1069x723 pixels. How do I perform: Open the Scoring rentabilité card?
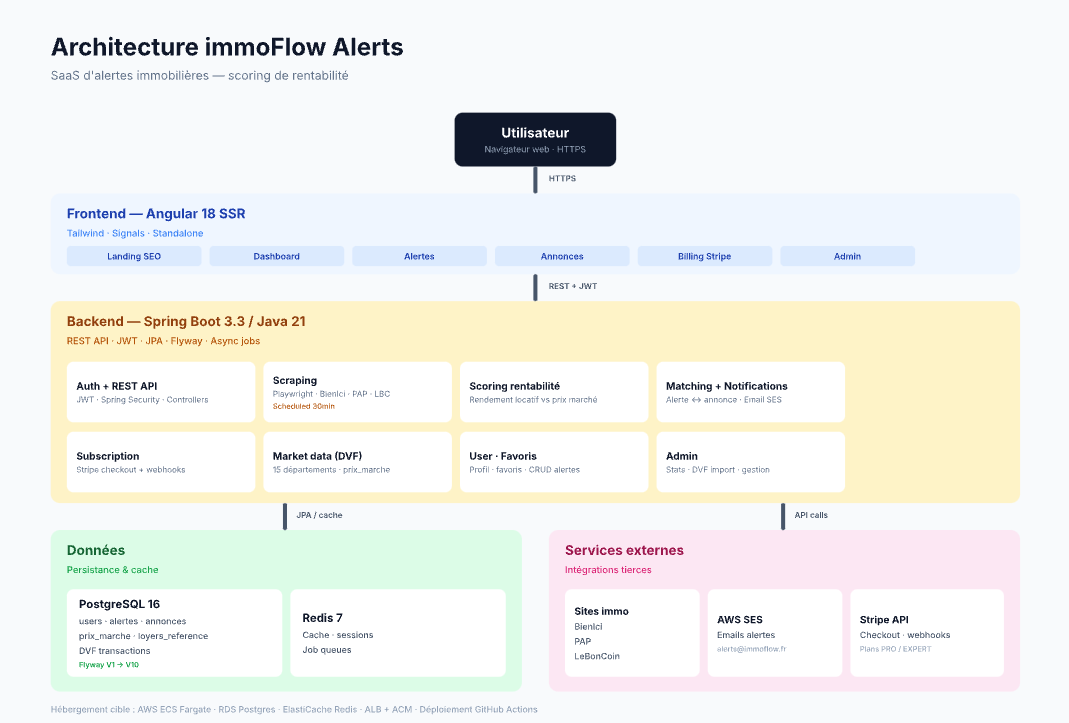click(x=554, y=392)
